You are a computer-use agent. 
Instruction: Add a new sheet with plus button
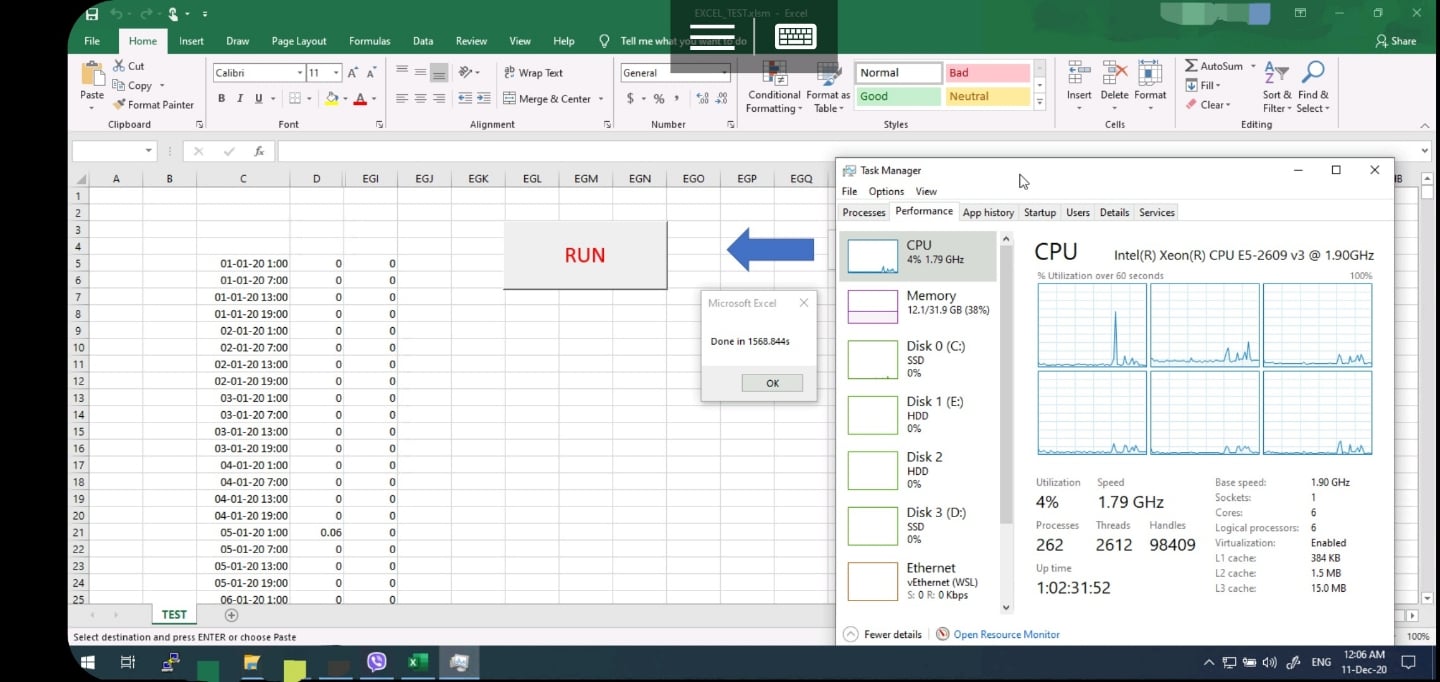231,615
